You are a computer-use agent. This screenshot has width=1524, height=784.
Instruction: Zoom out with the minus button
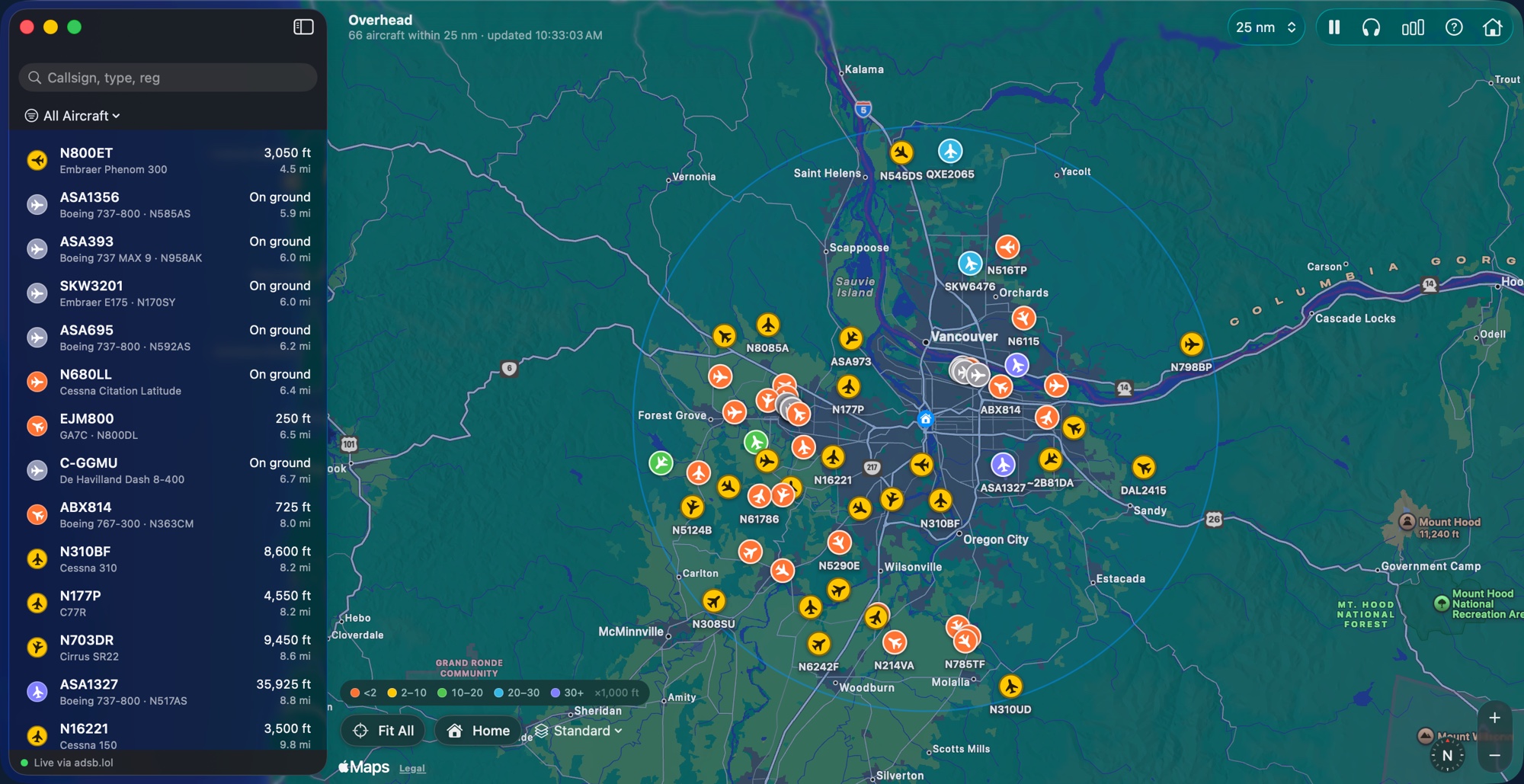[x=1494, y=755]
